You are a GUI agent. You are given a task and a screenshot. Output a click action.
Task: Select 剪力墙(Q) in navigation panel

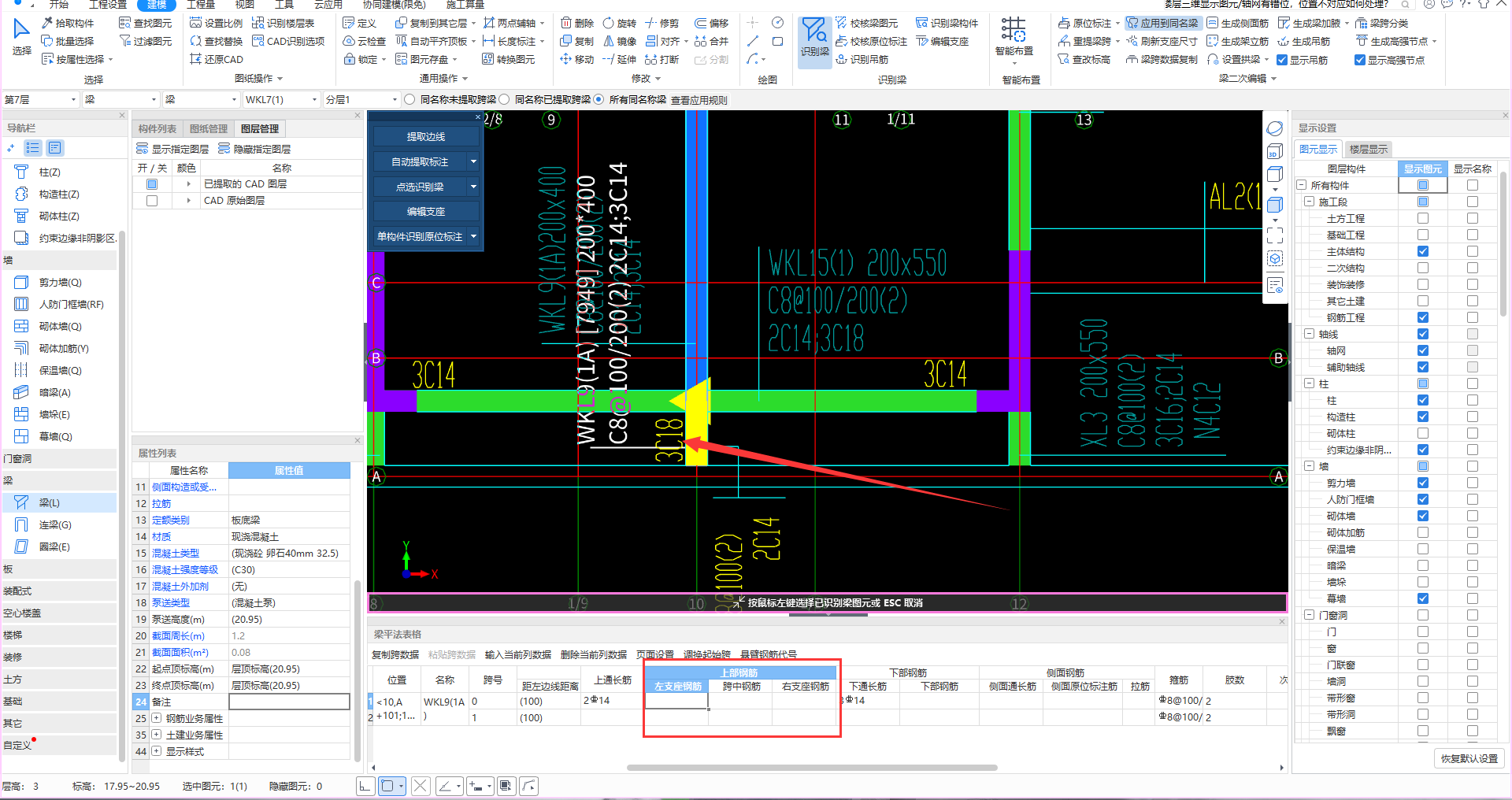tap(60, 282)
